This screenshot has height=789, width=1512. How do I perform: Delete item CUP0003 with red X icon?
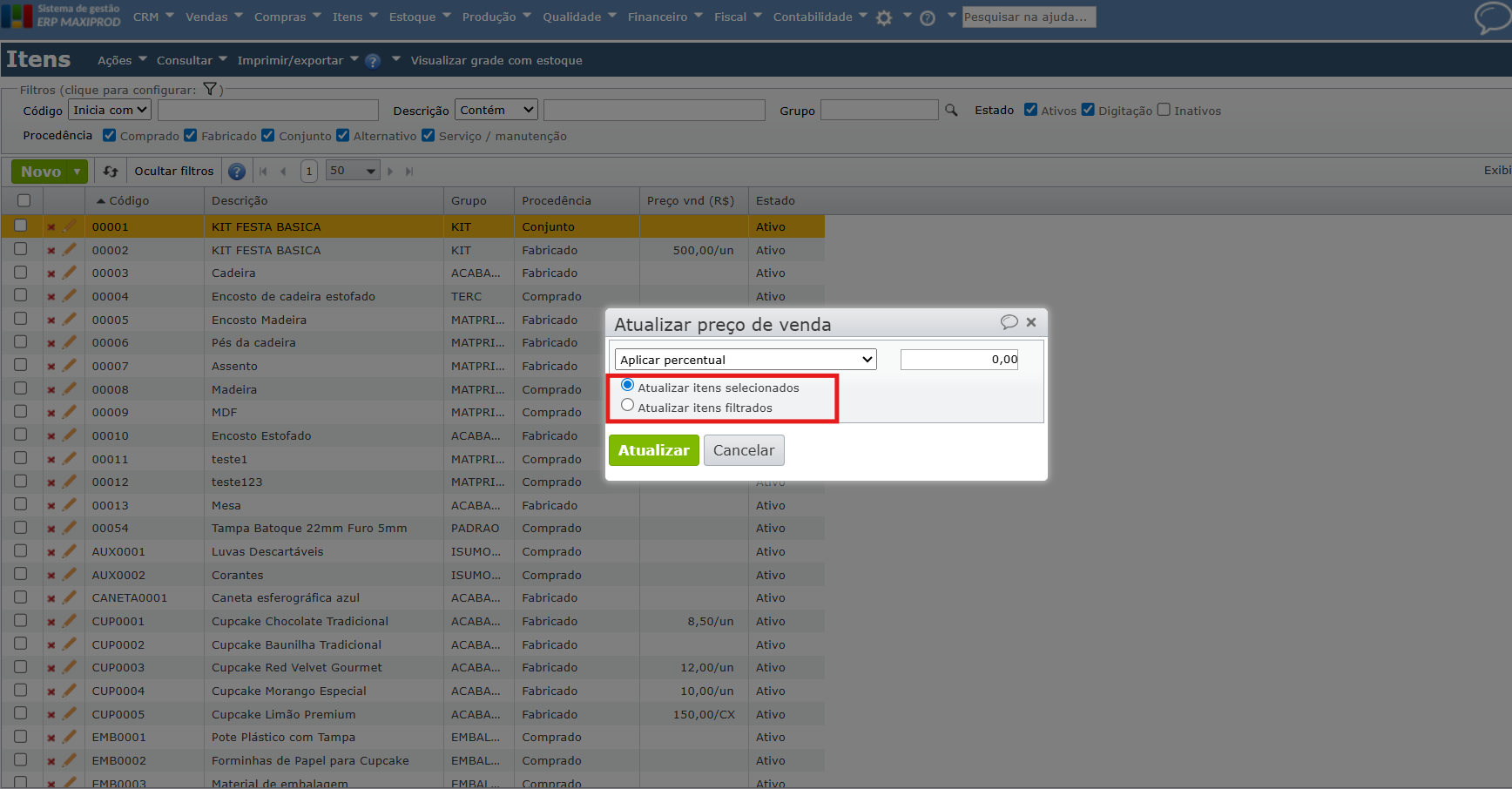click(51, 668)
